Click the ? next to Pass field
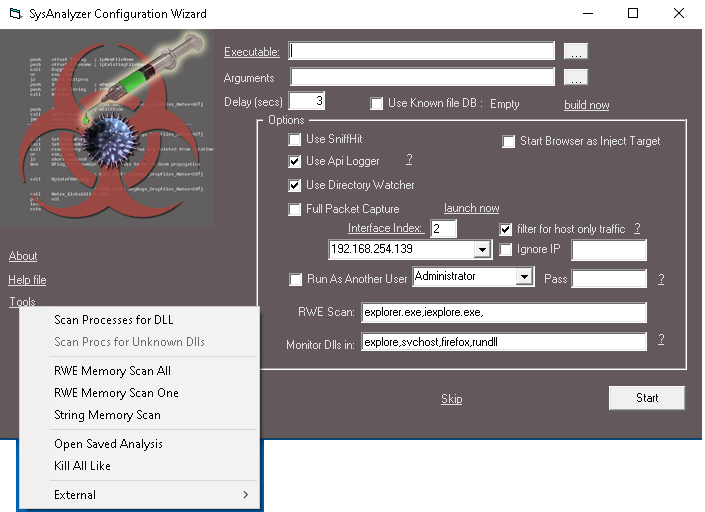Screen dimensions: 705x512 [661, 279]
